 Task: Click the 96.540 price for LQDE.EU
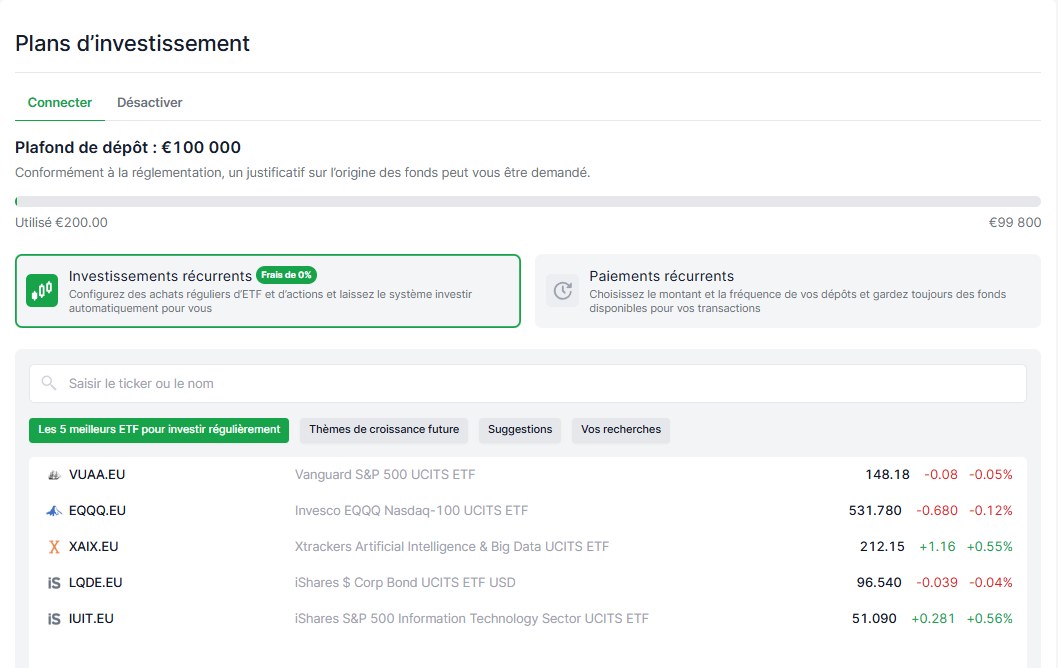point(879,583)
